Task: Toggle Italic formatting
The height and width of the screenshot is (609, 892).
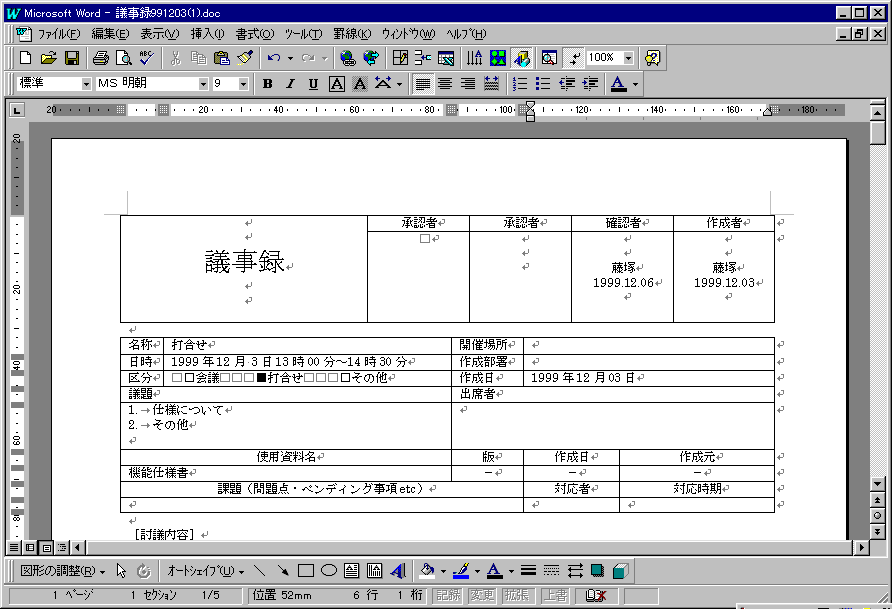Action: [290, 84]
